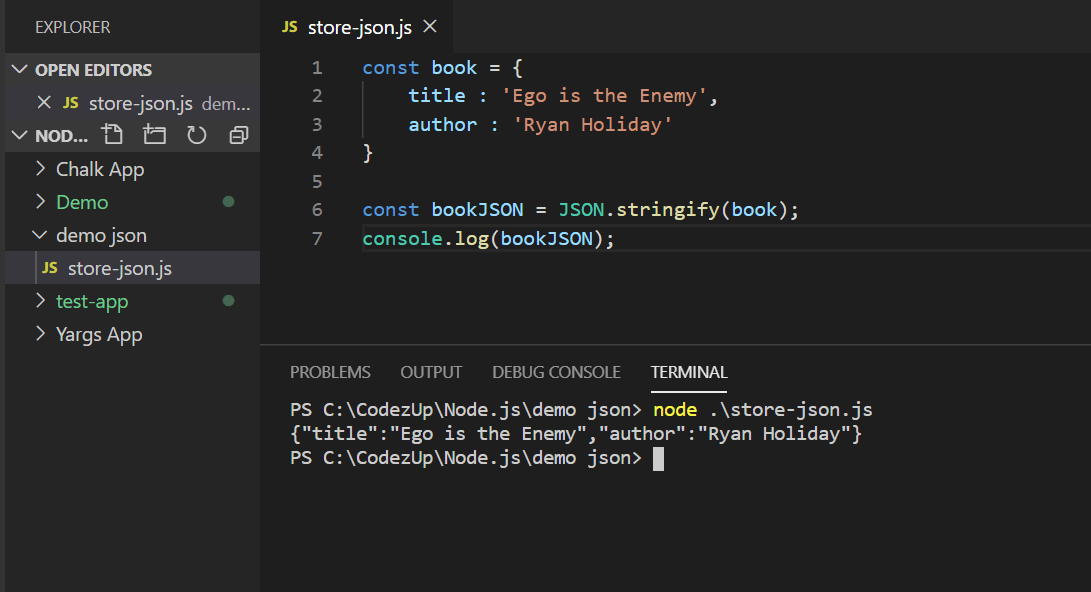Viewport: 1091px width, 592px height.
Task: Click line number 6 in the editor gutter
Action: (x=317, y=209)
